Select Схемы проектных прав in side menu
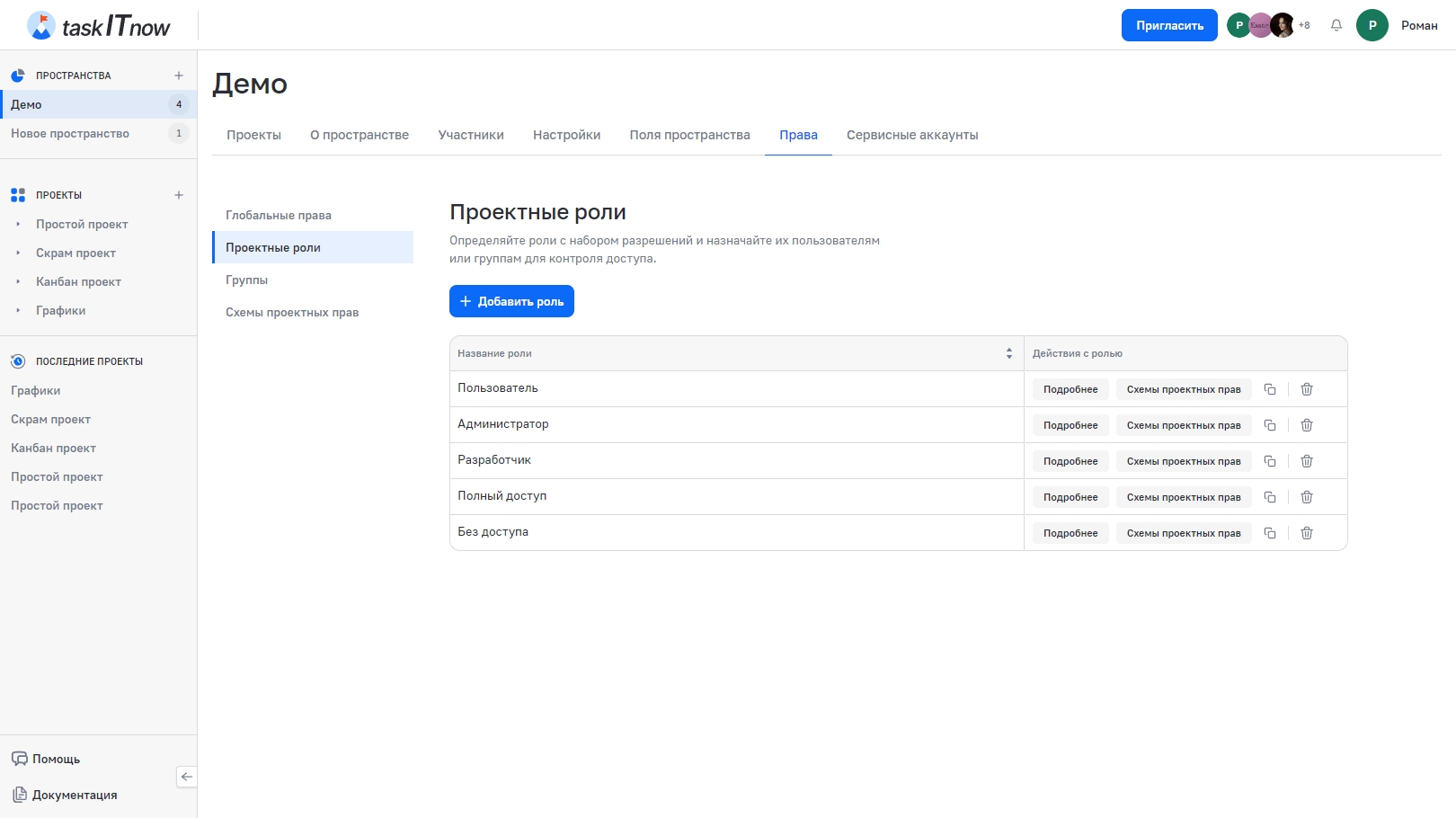The height and width of the screenshot is (818, 1456). click(292, 312)
